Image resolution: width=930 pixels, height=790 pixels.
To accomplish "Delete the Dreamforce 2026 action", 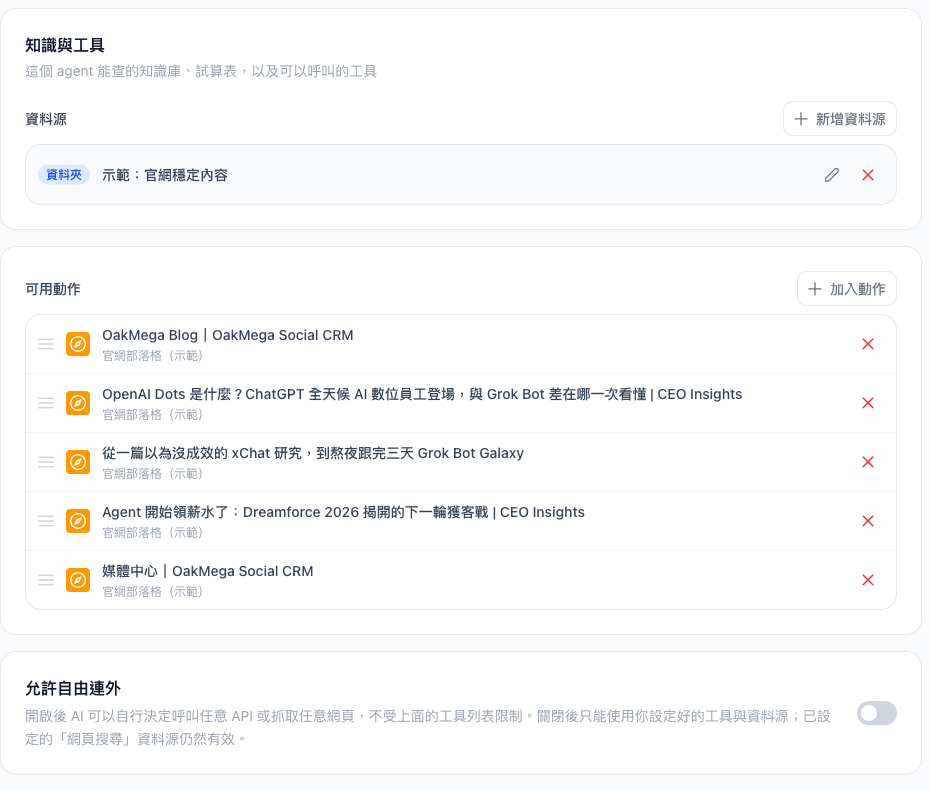I will tap(868, 521).
